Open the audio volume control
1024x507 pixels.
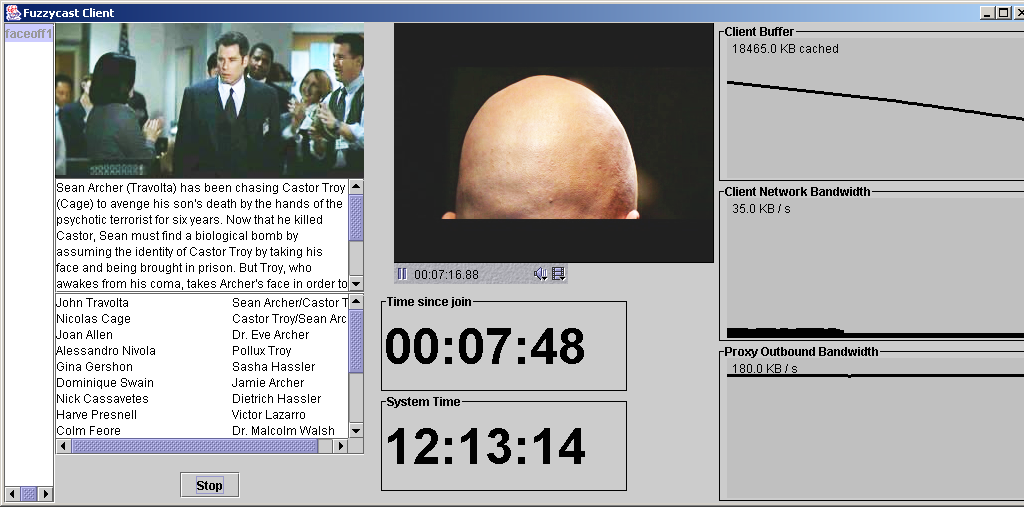[540, 274]
